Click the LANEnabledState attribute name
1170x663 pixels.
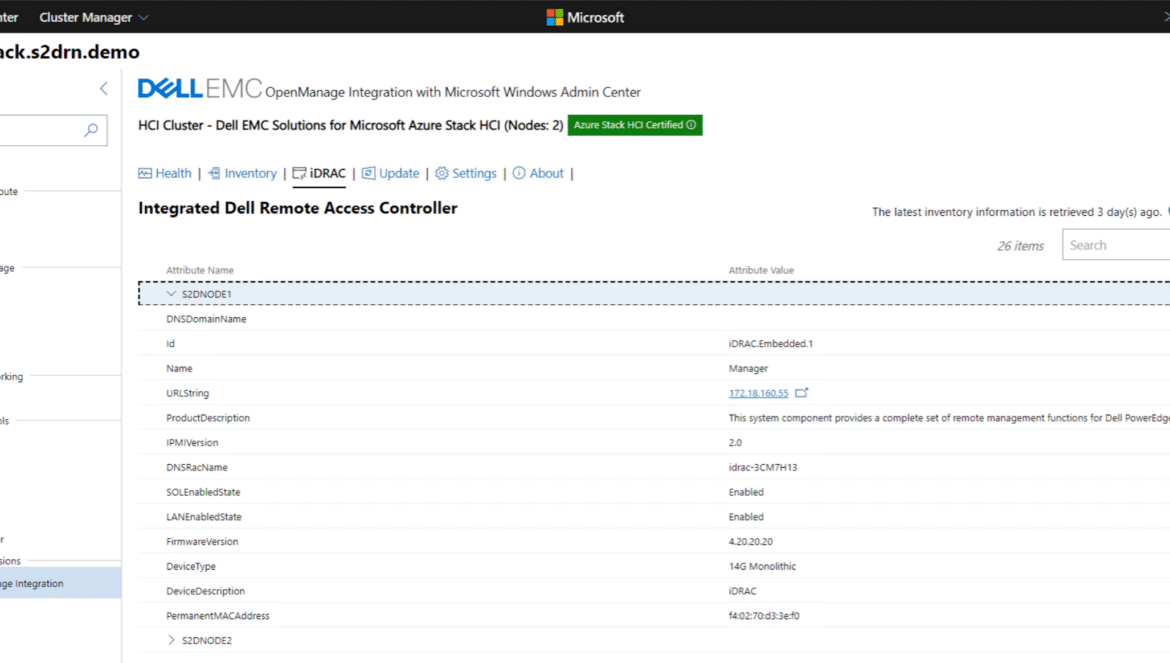click(204, 517)
